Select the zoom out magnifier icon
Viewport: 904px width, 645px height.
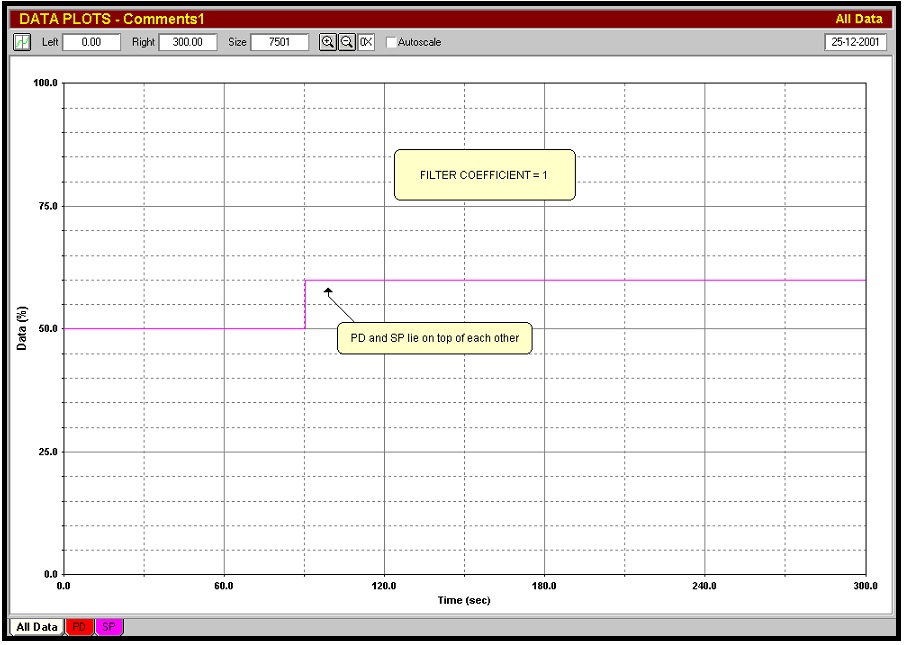345,42
